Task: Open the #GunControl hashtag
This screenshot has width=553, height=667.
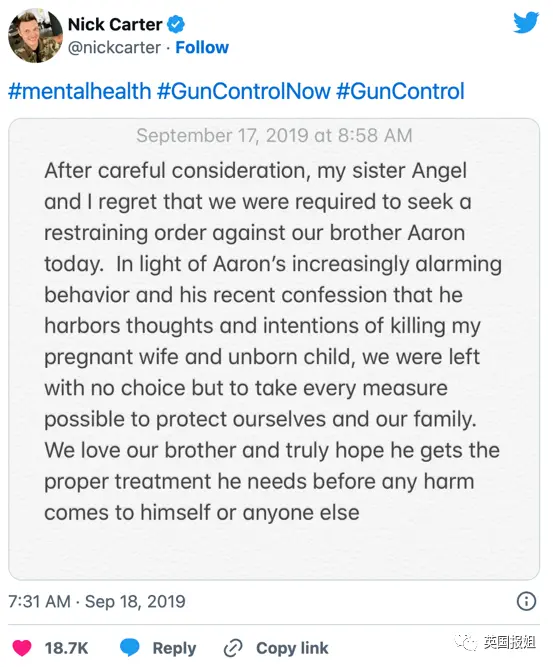Action: click(400, 91)
